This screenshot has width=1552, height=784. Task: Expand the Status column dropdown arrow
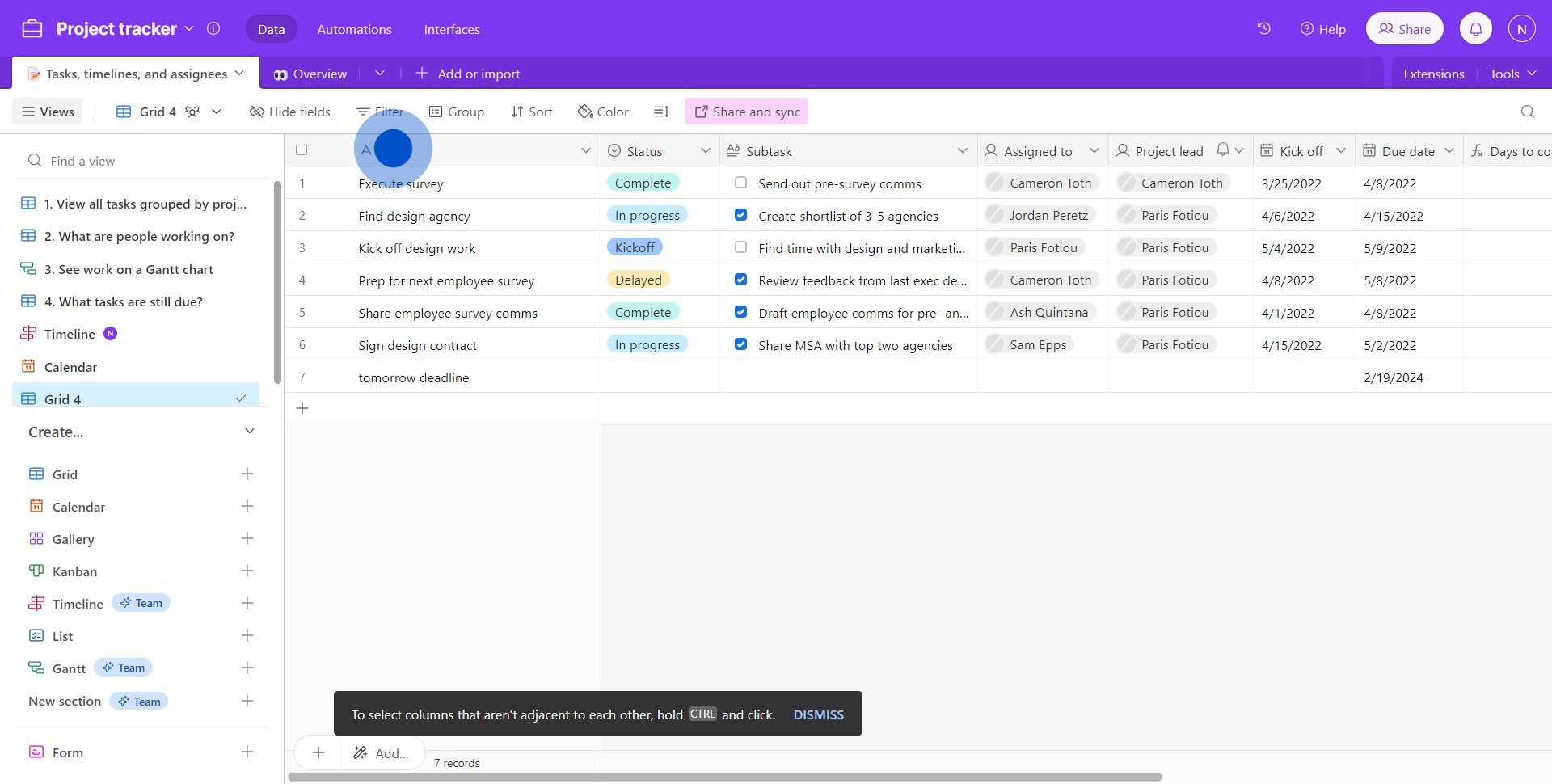(x=705, y=151)
